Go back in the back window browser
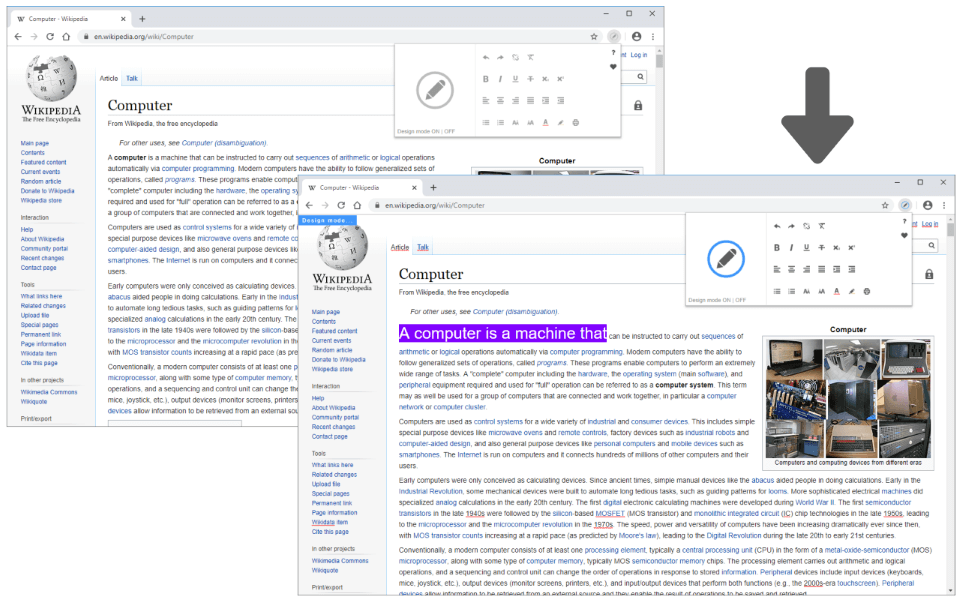 click(18, 37)
